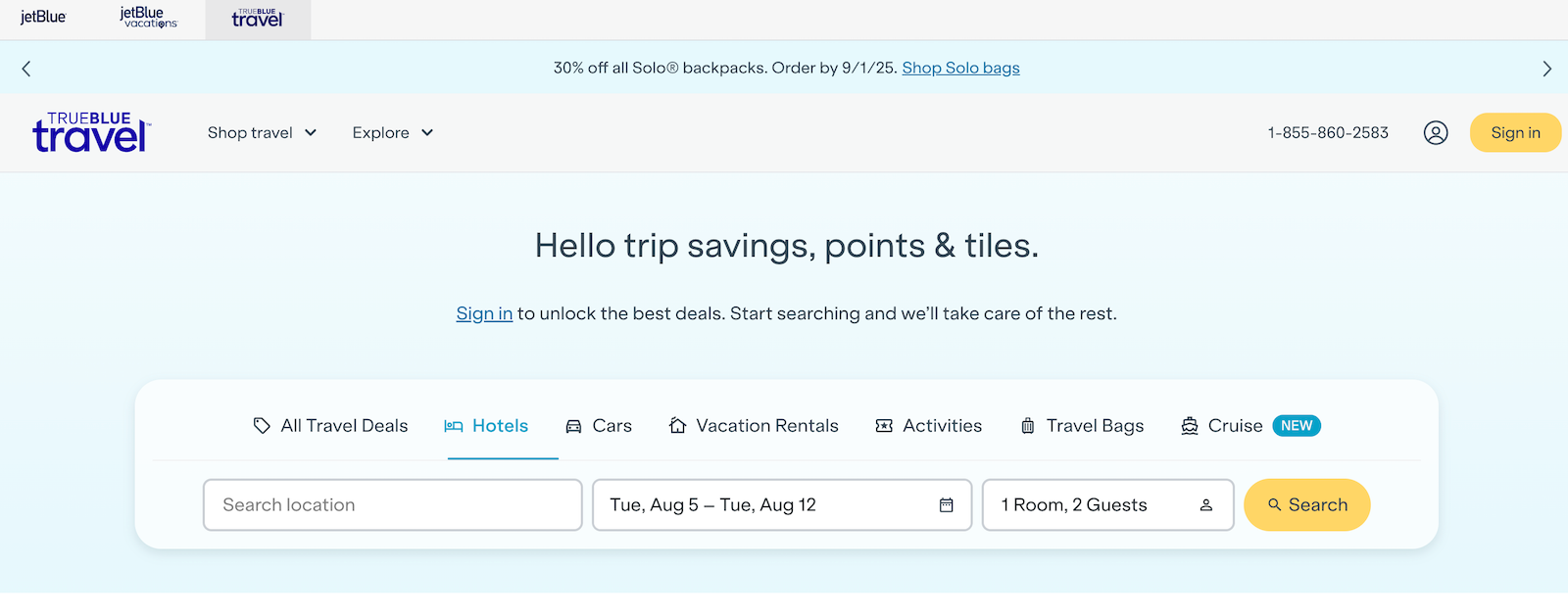
Task: Open the jetBlue logo tab at top
Action: click(43, 18)
